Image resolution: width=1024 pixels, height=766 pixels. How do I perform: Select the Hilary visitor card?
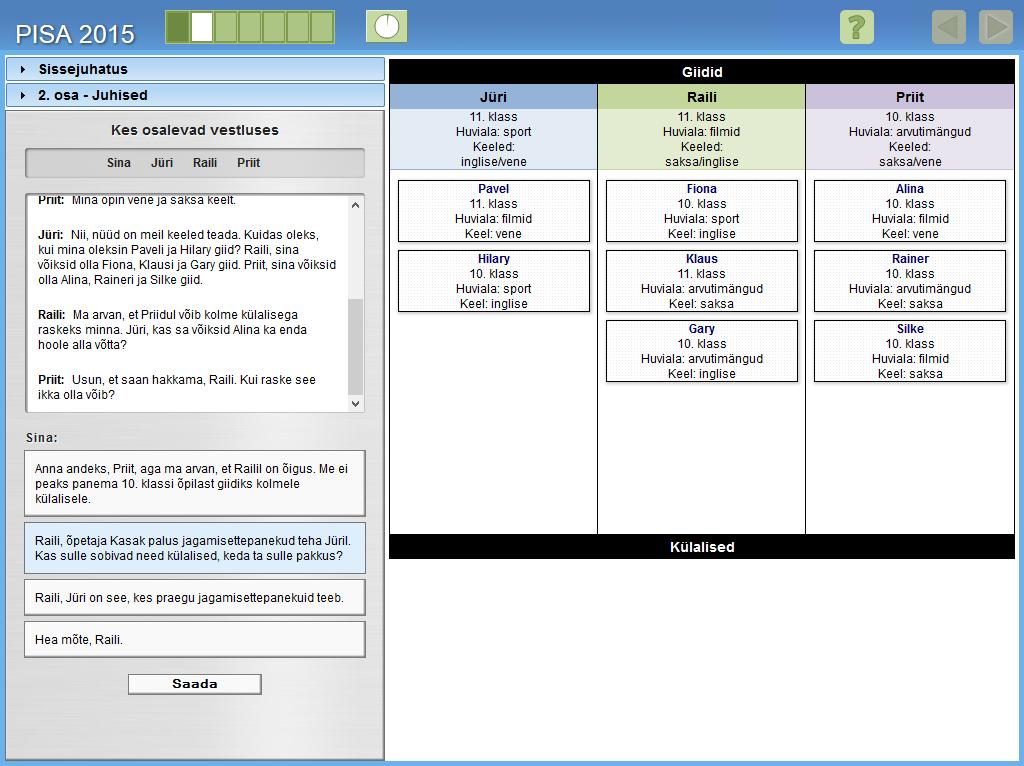pos(494,281)
